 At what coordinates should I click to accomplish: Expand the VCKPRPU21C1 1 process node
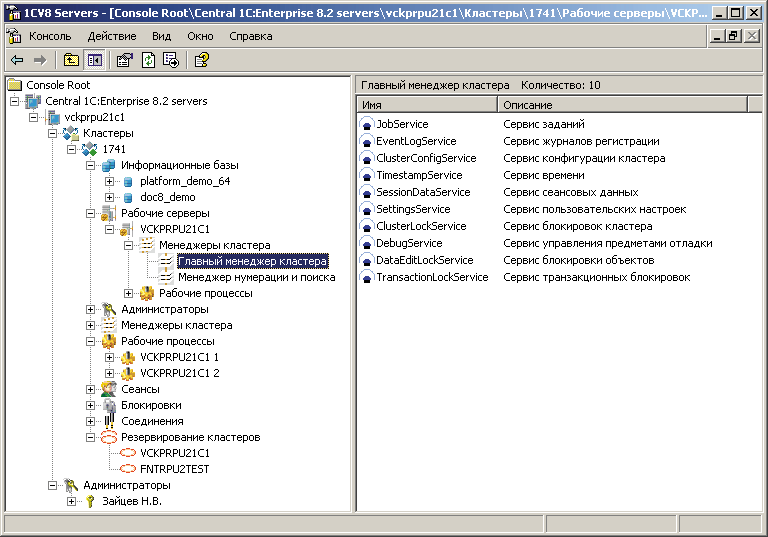click(110, 357)
